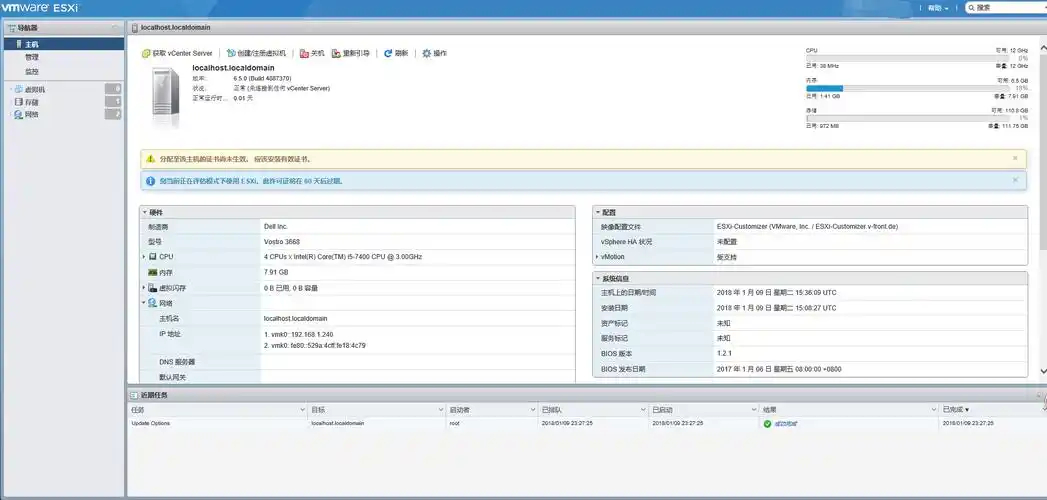This screenshot has width=1047, height=500.
Task: Click the magnifier icon in search box
Action: coord(971,8)
